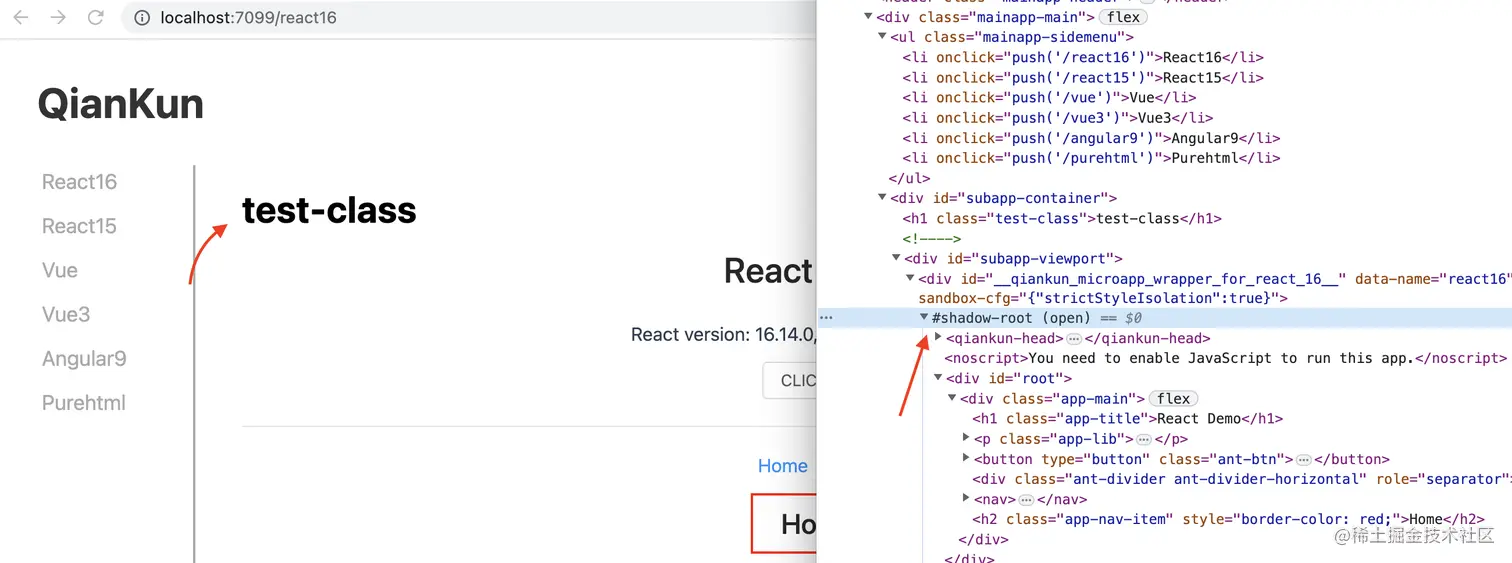Select the h1 class="app-title" React Demo line
This screenshot has height=563, width=1512.
click(x=1127, y=418)
